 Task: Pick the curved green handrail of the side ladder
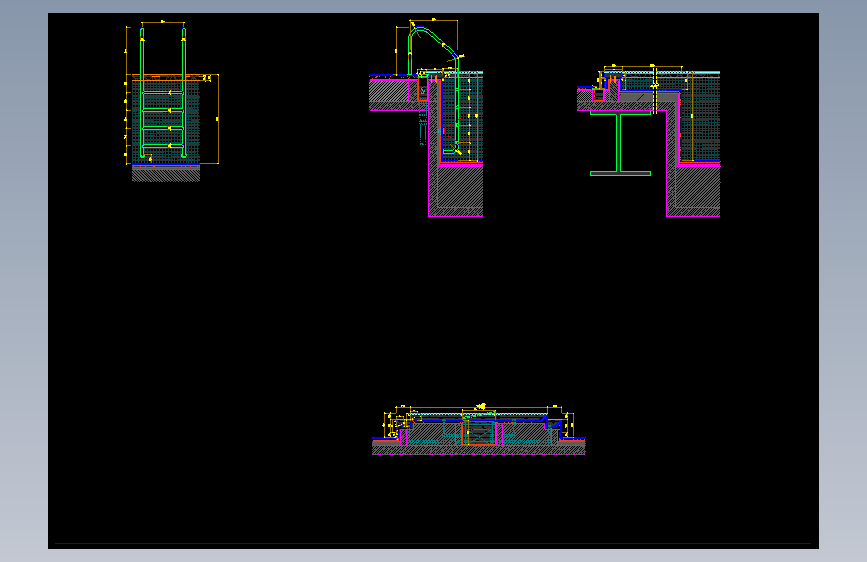pos(434,50)
